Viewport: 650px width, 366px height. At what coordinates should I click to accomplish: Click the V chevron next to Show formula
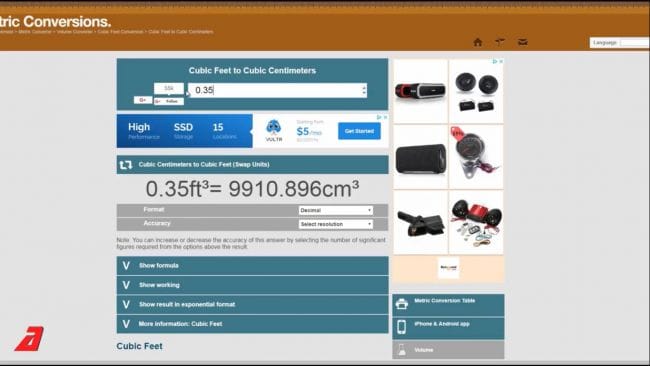coord(126,266)
